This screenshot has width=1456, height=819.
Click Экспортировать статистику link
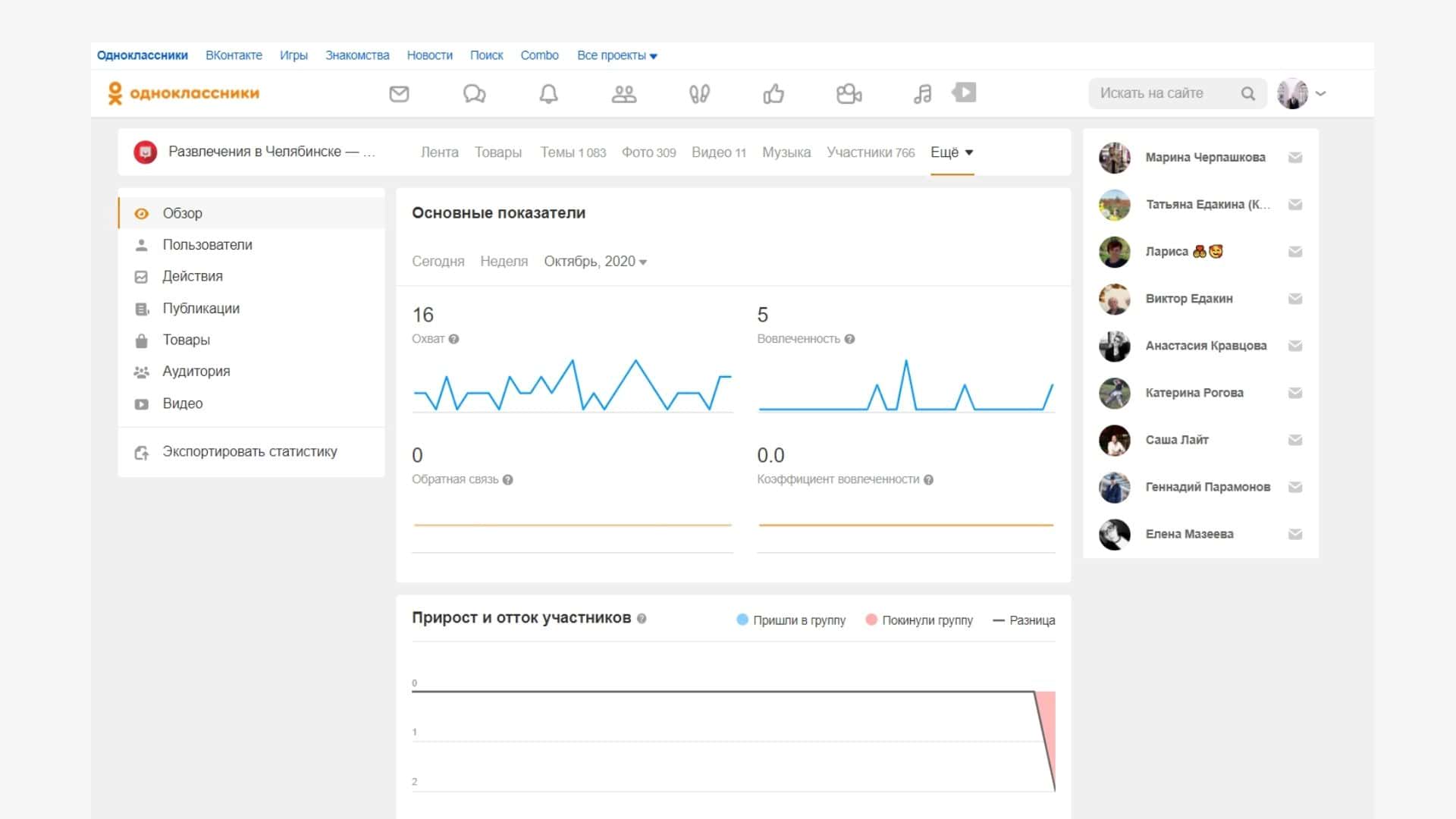[x=249, y=452]
